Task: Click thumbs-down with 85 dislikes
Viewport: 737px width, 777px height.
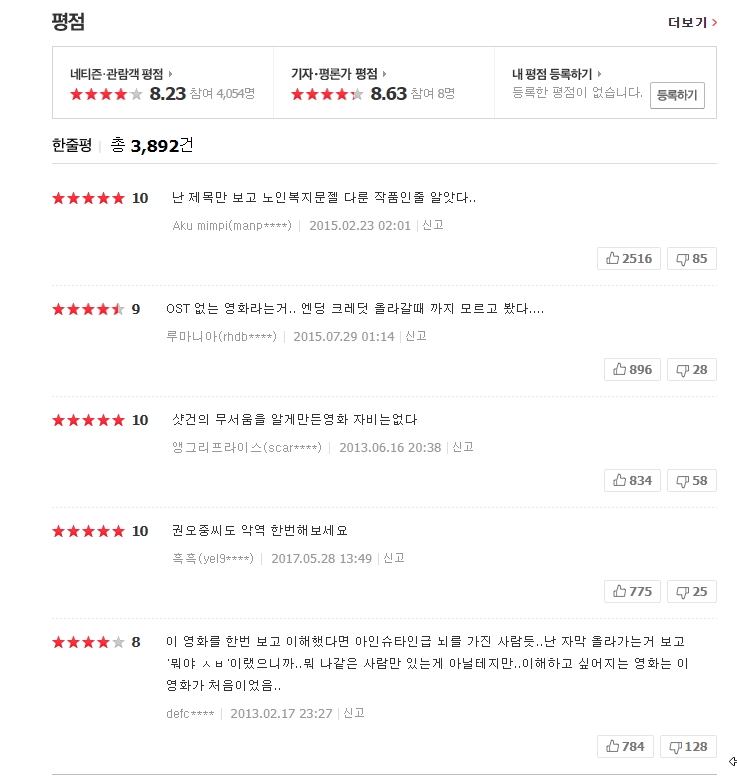Action: pyautogui.click(x=691, y=258)
